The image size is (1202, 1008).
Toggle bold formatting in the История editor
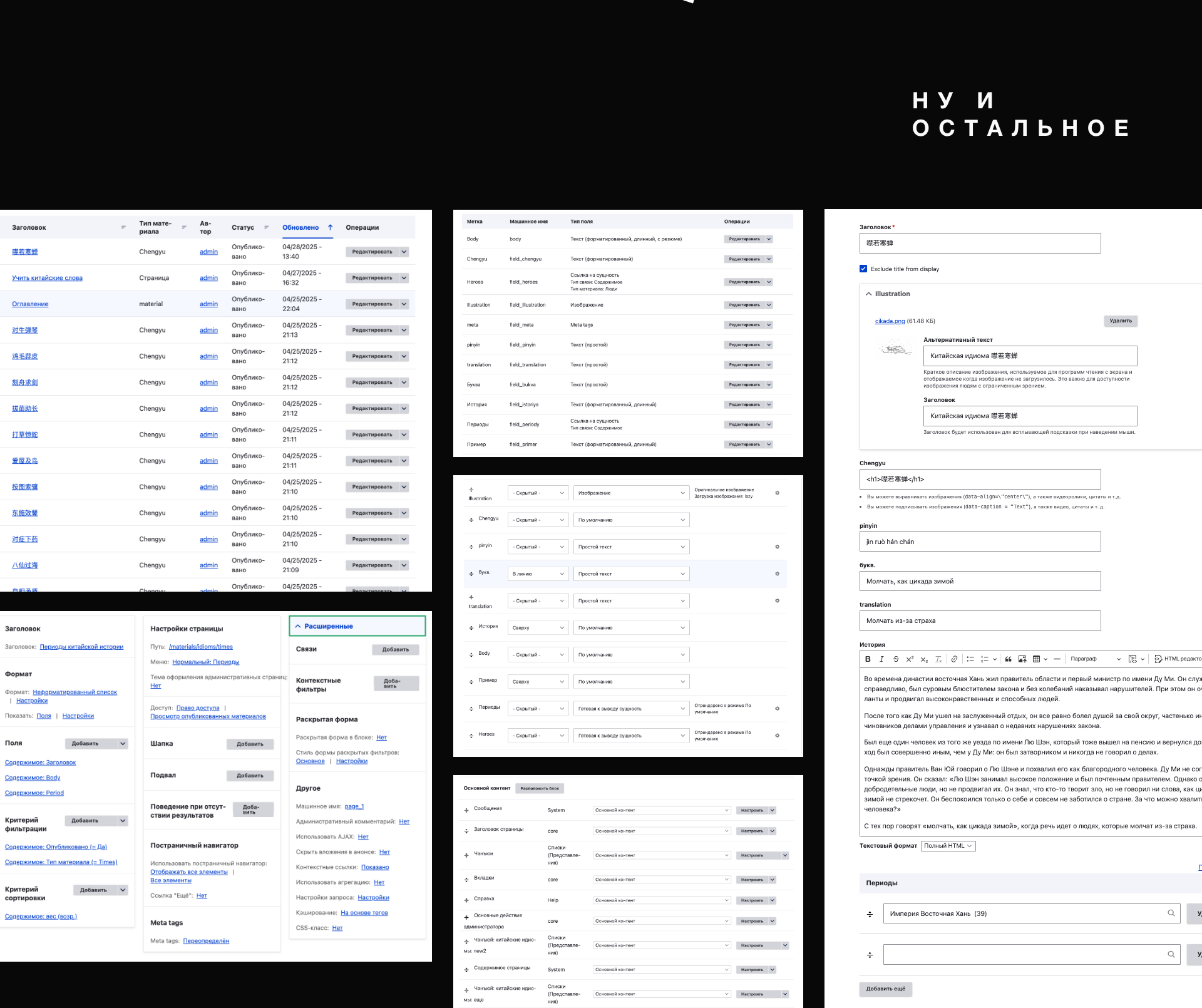[868, 659]
